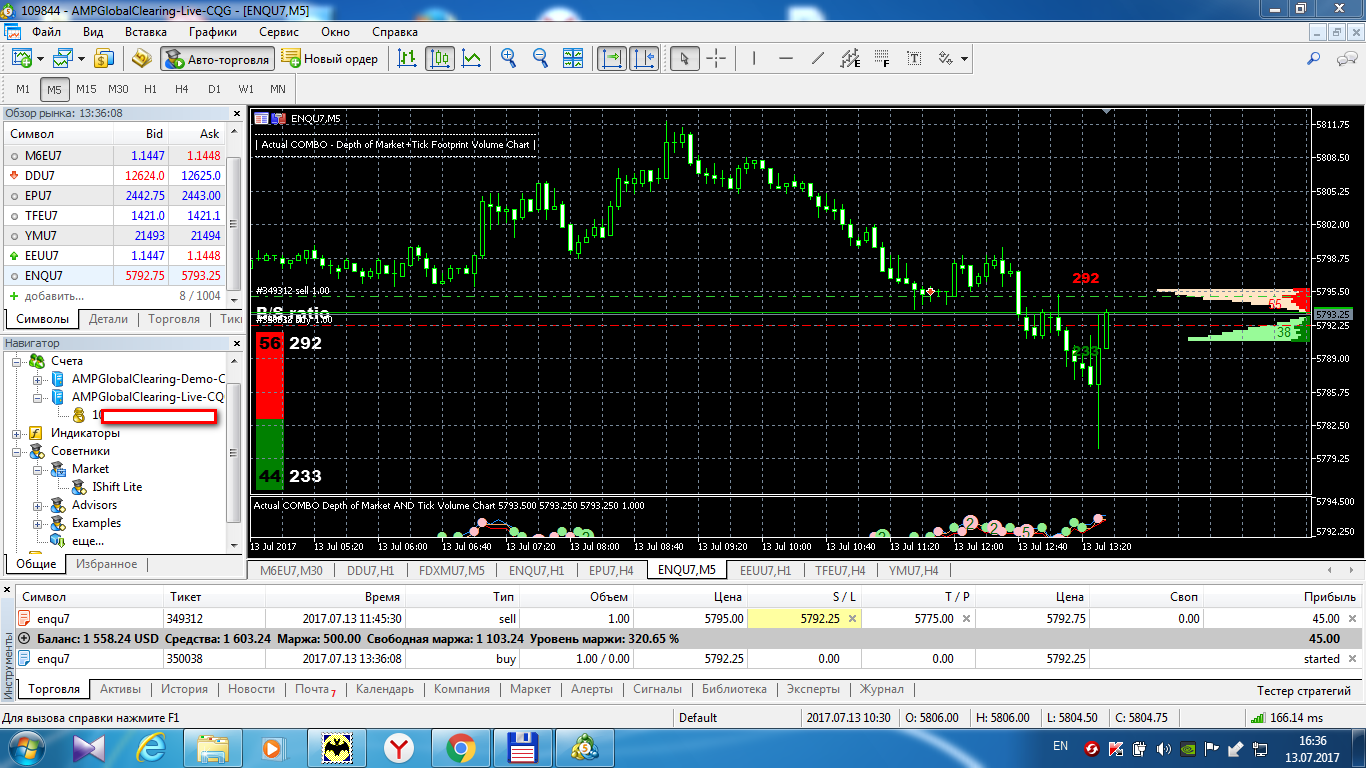
Task: Switch chart to candlesticks mode
Action: [439, 59]
